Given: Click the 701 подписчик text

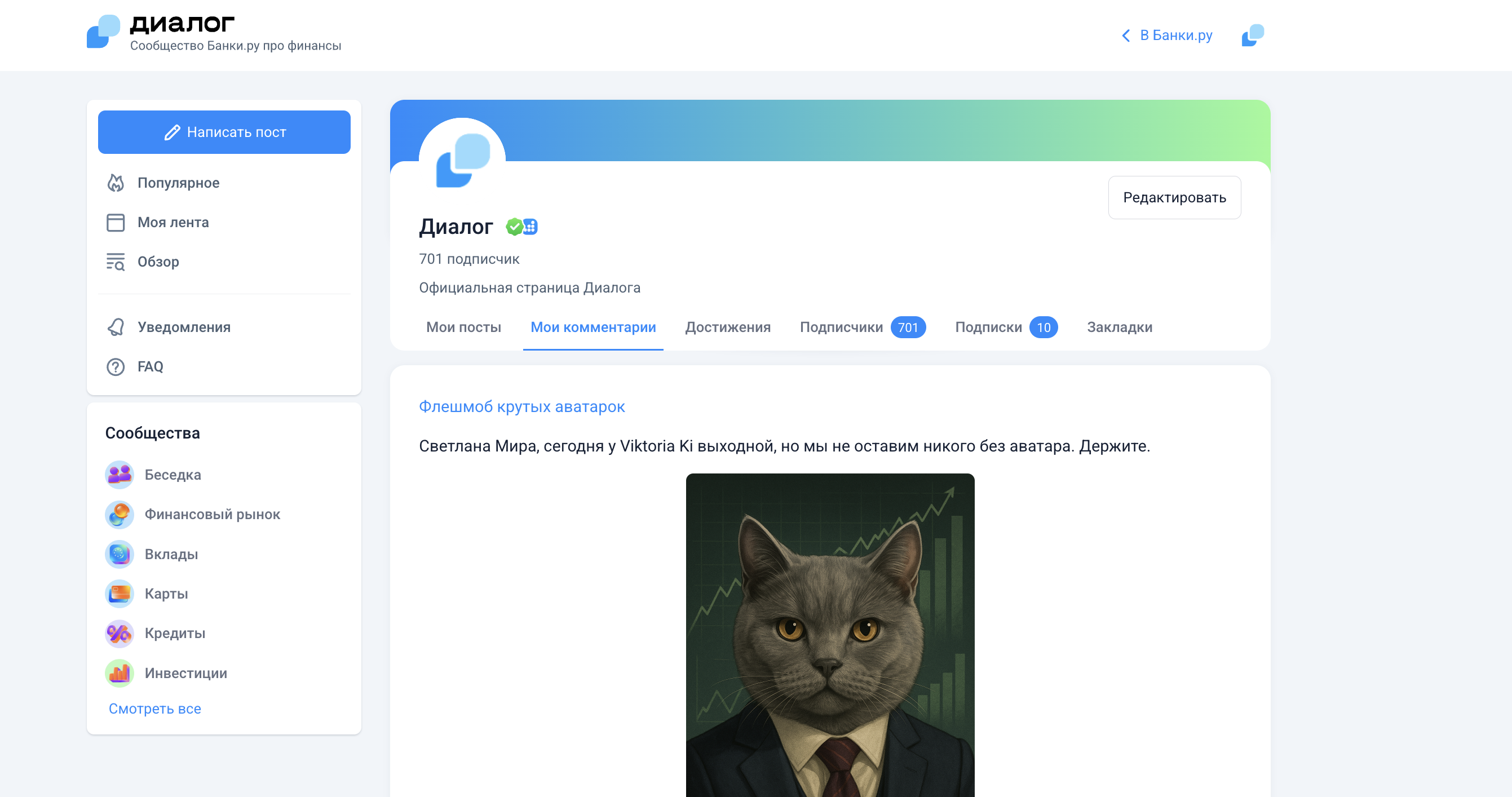Looking at the screenshot, I should click(x=469, y=259).
